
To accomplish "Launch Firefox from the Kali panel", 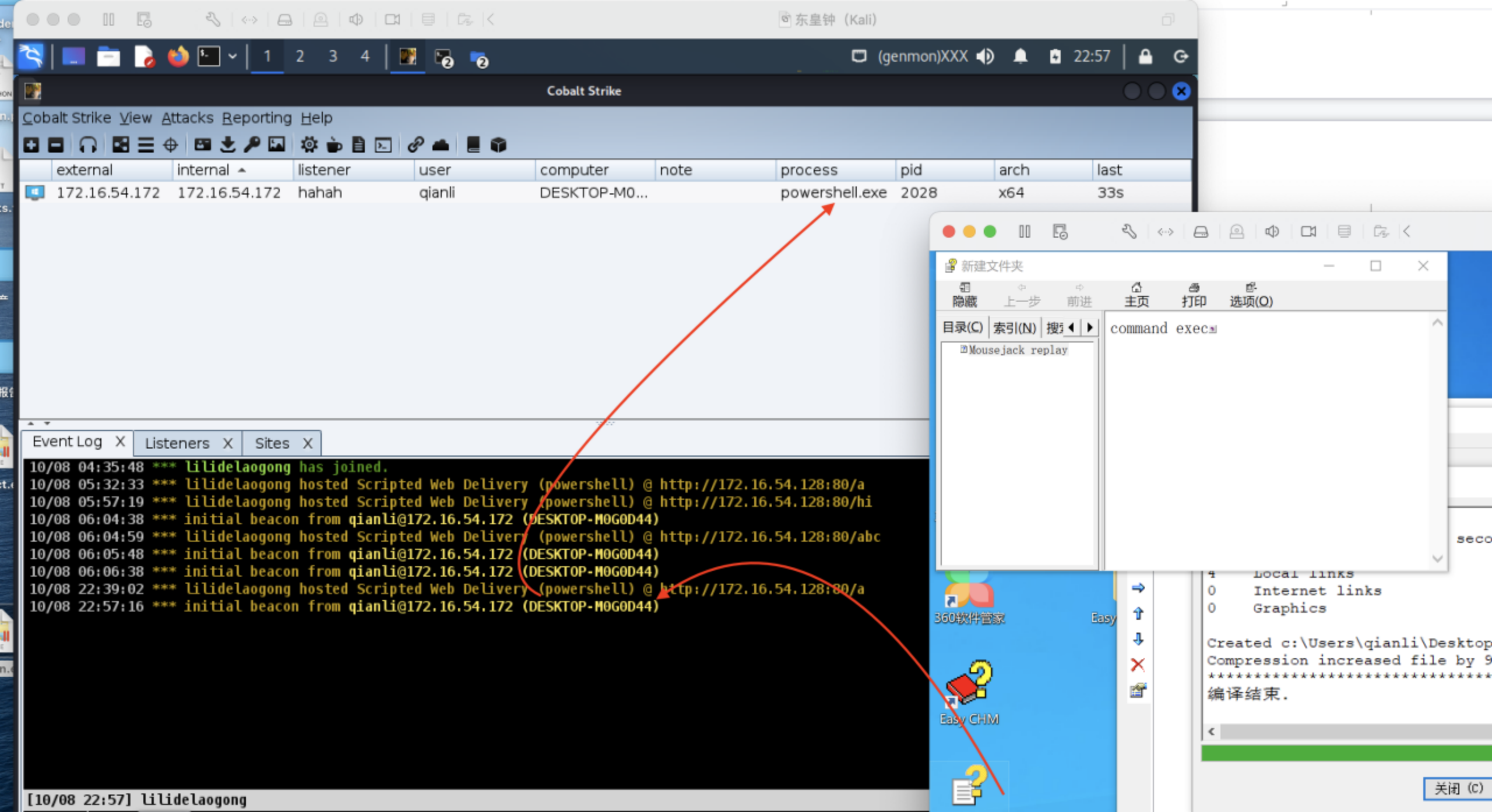I will click(178, 57).
